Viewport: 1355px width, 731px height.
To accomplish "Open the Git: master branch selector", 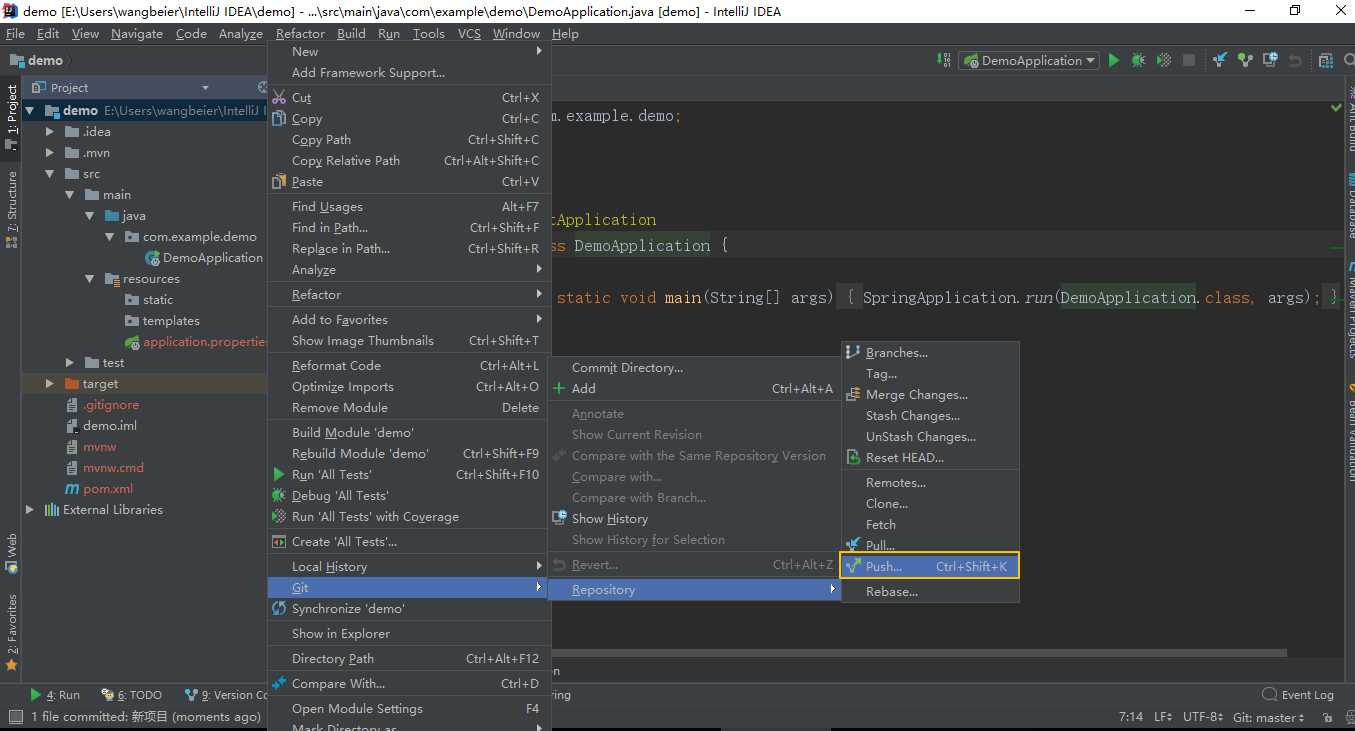I will 1268,717.
